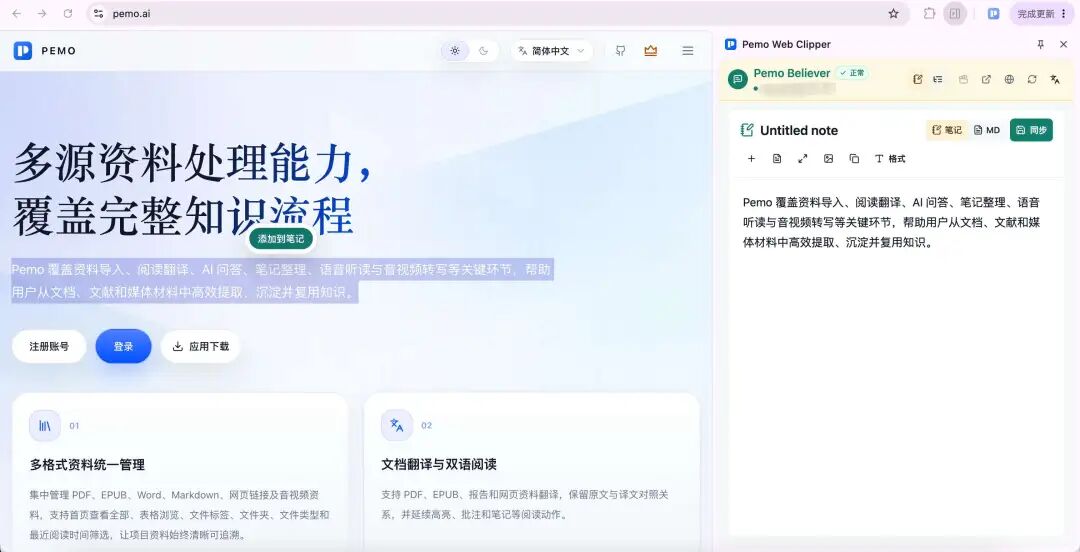The image size is (1080, 552).
Task: Click the document icon in note toolbar
Action: 777,159
